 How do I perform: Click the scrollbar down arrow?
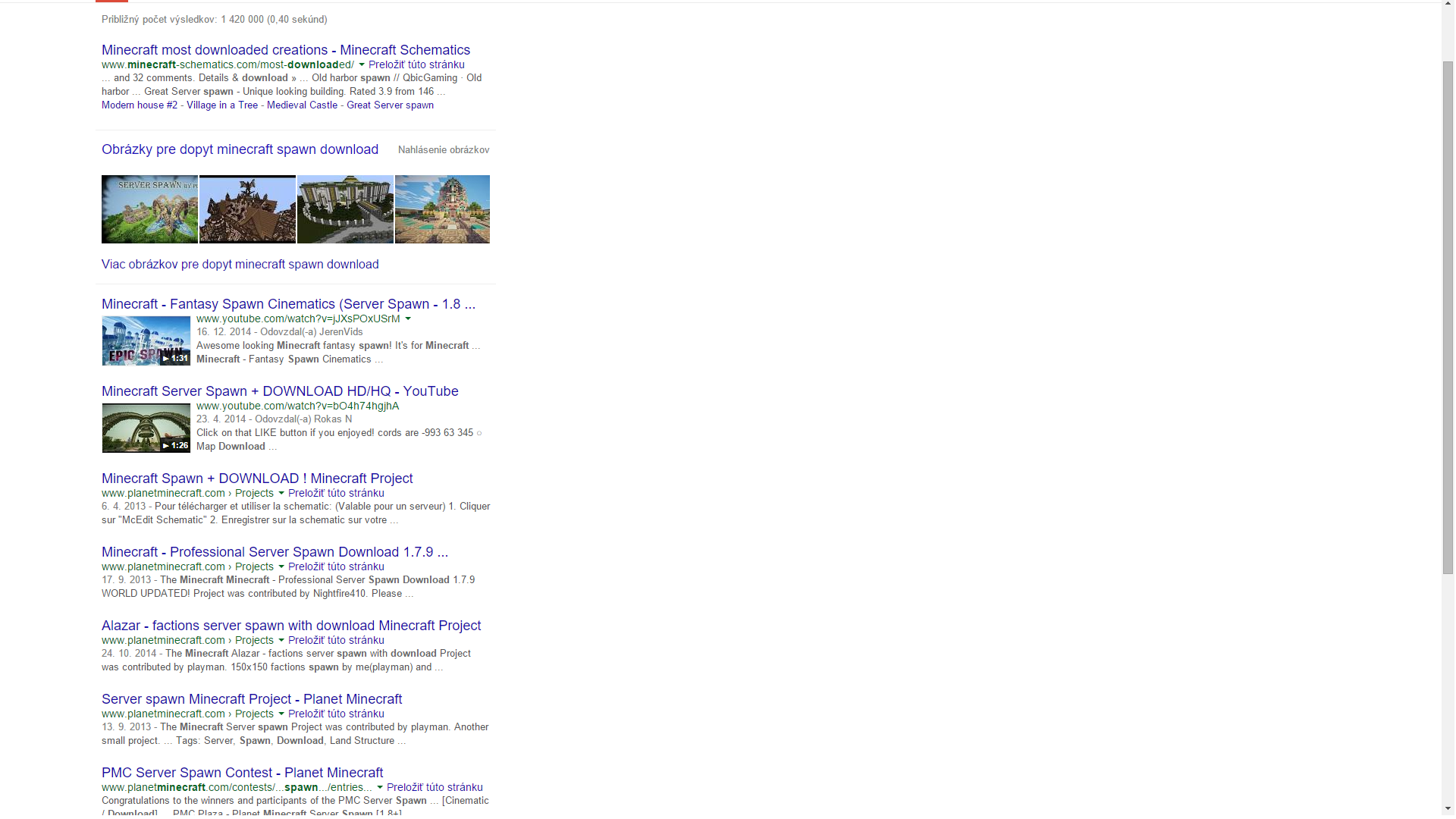click(x=1448, y=810)
